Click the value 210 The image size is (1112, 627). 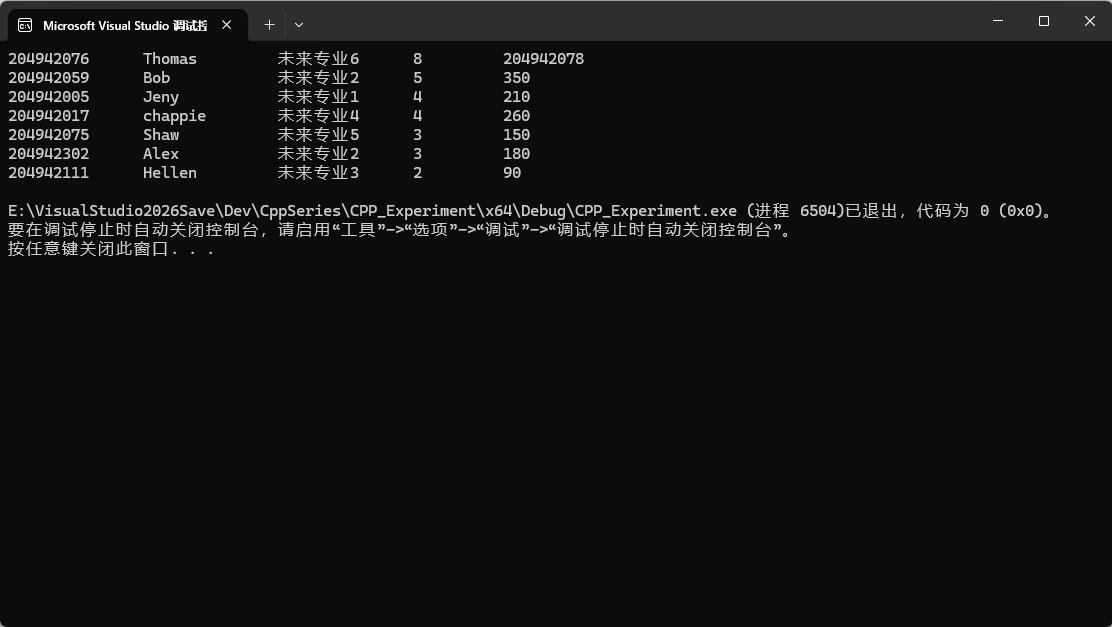(516, 97)
